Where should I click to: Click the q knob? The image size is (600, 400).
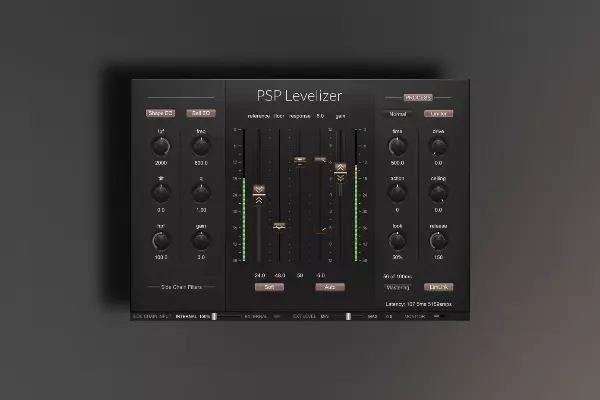coord(201,193)
